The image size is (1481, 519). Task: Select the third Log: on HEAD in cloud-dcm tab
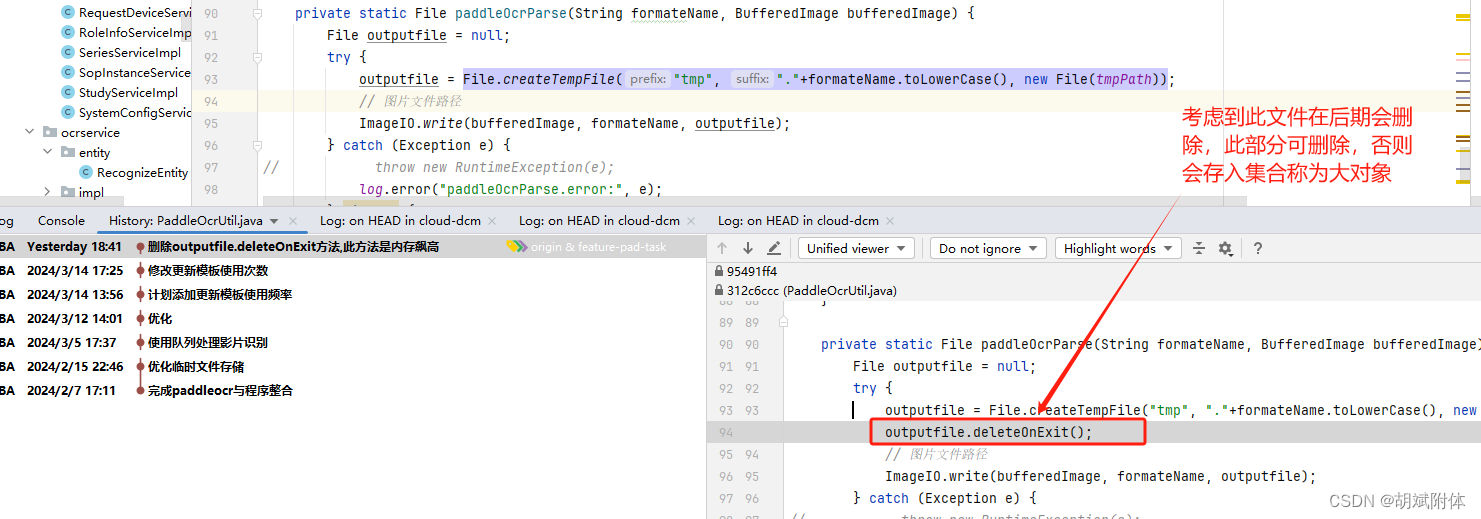(798, 220)
